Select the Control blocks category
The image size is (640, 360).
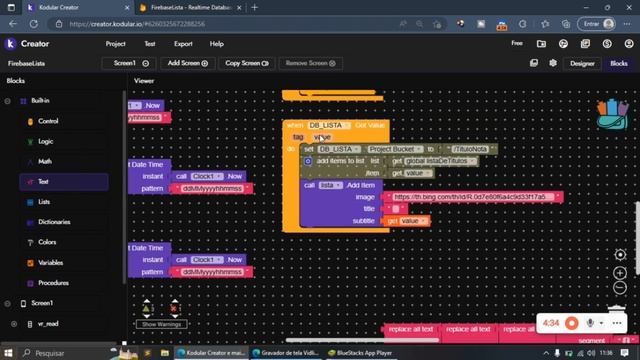coord(64,121)
